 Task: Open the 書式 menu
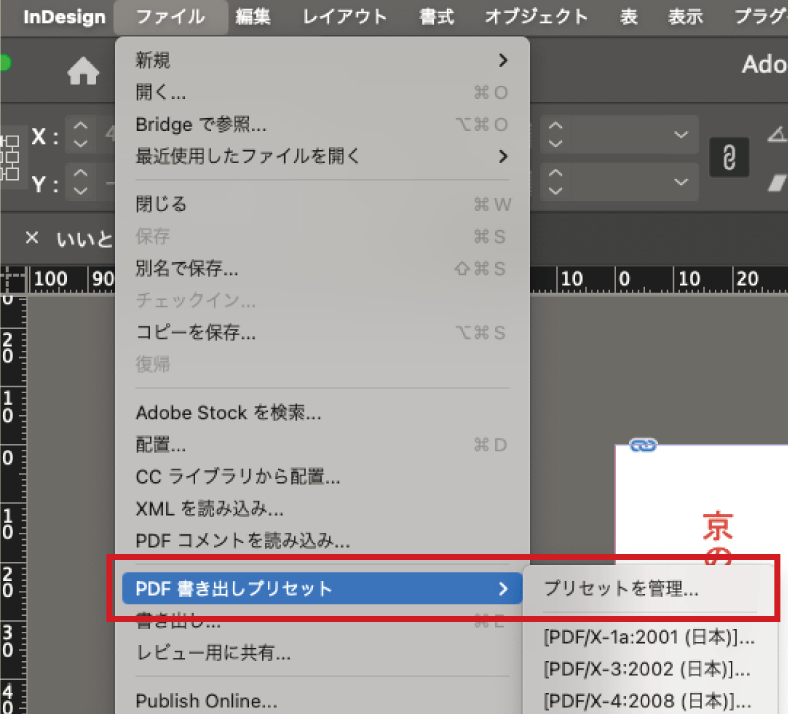pyautogui.click(x=437, y=17)
